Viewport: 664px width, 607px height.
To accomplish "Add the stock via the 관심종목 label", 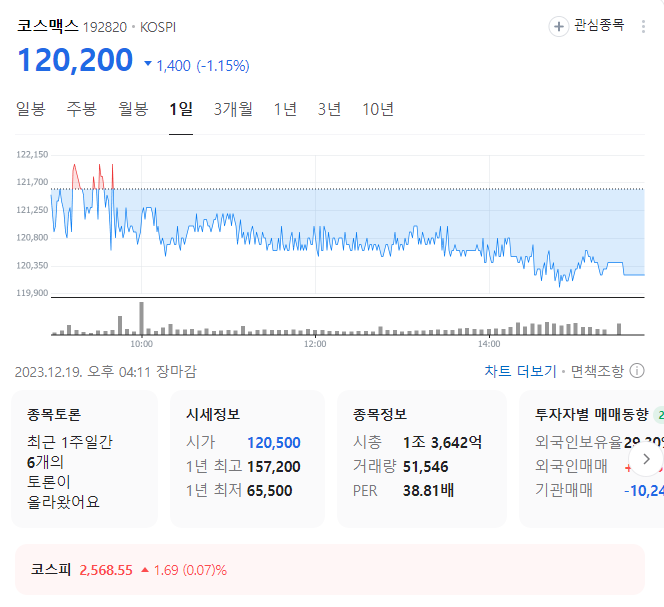I will pyautogui.click(x=599, y=25).
